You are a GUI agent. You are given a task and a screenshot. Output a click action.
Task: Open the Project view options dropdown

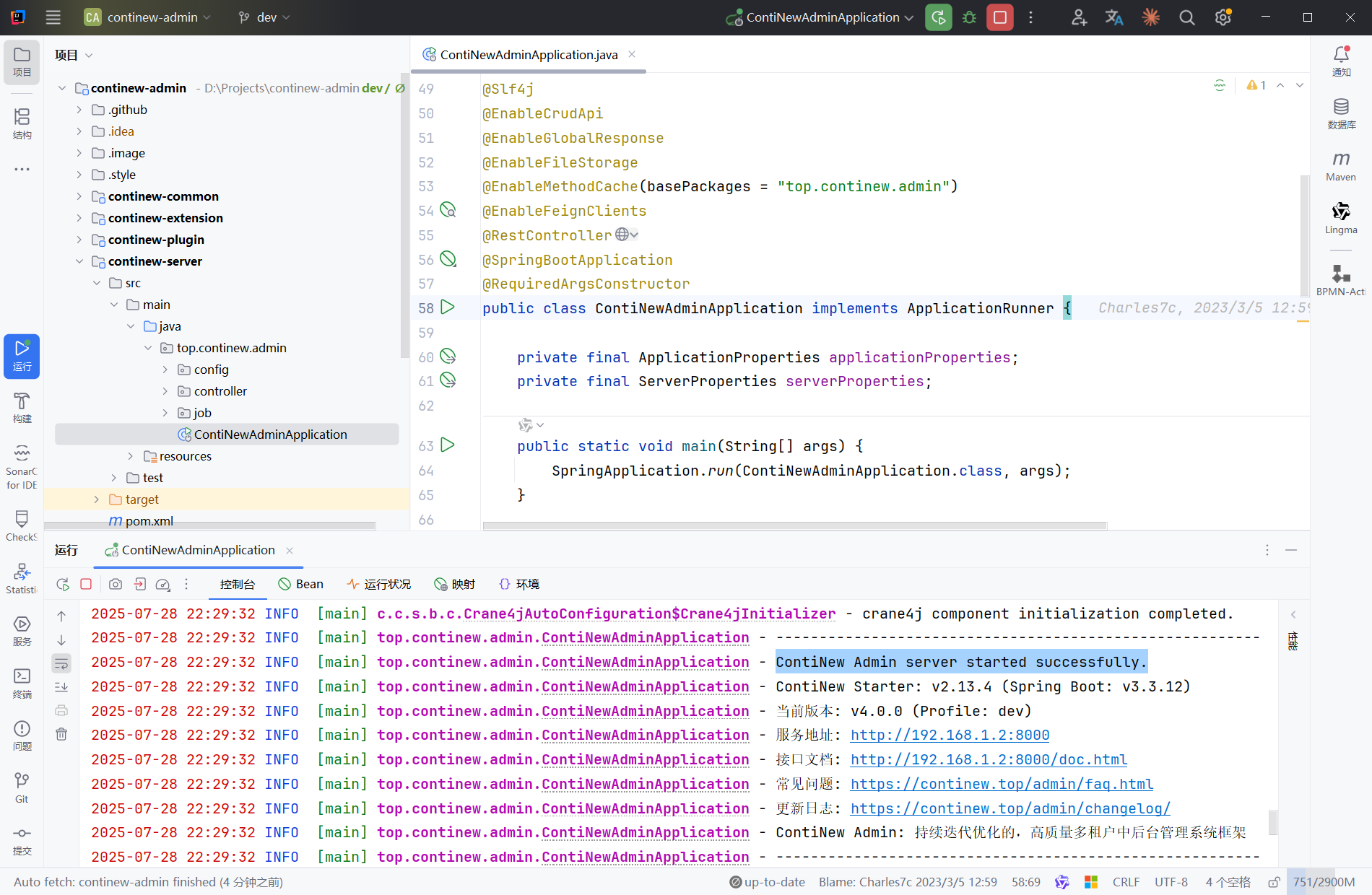(x=89, y=55)
